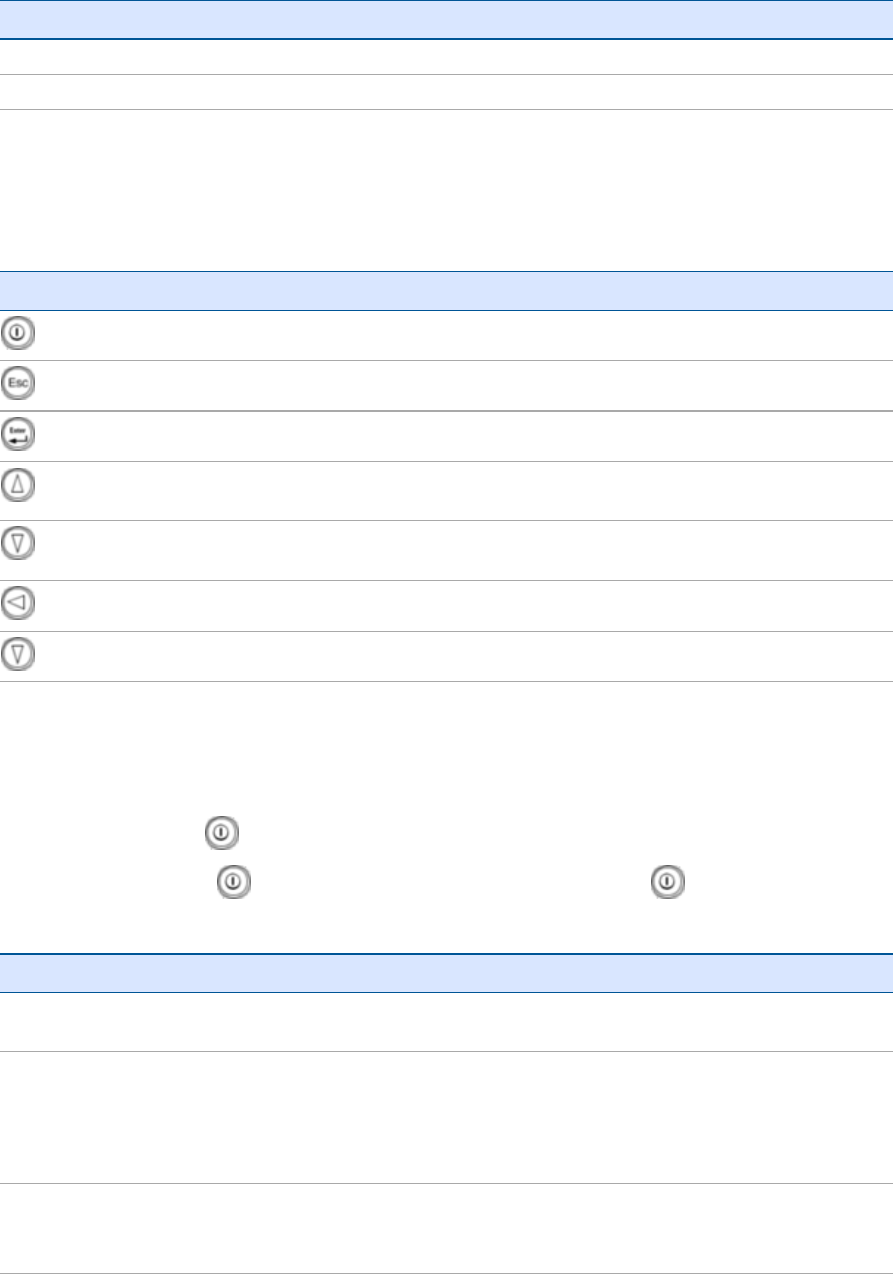Click the Enter key icon
The width and height of the screenshot is (893, 1274).
[x=18, y=435]
